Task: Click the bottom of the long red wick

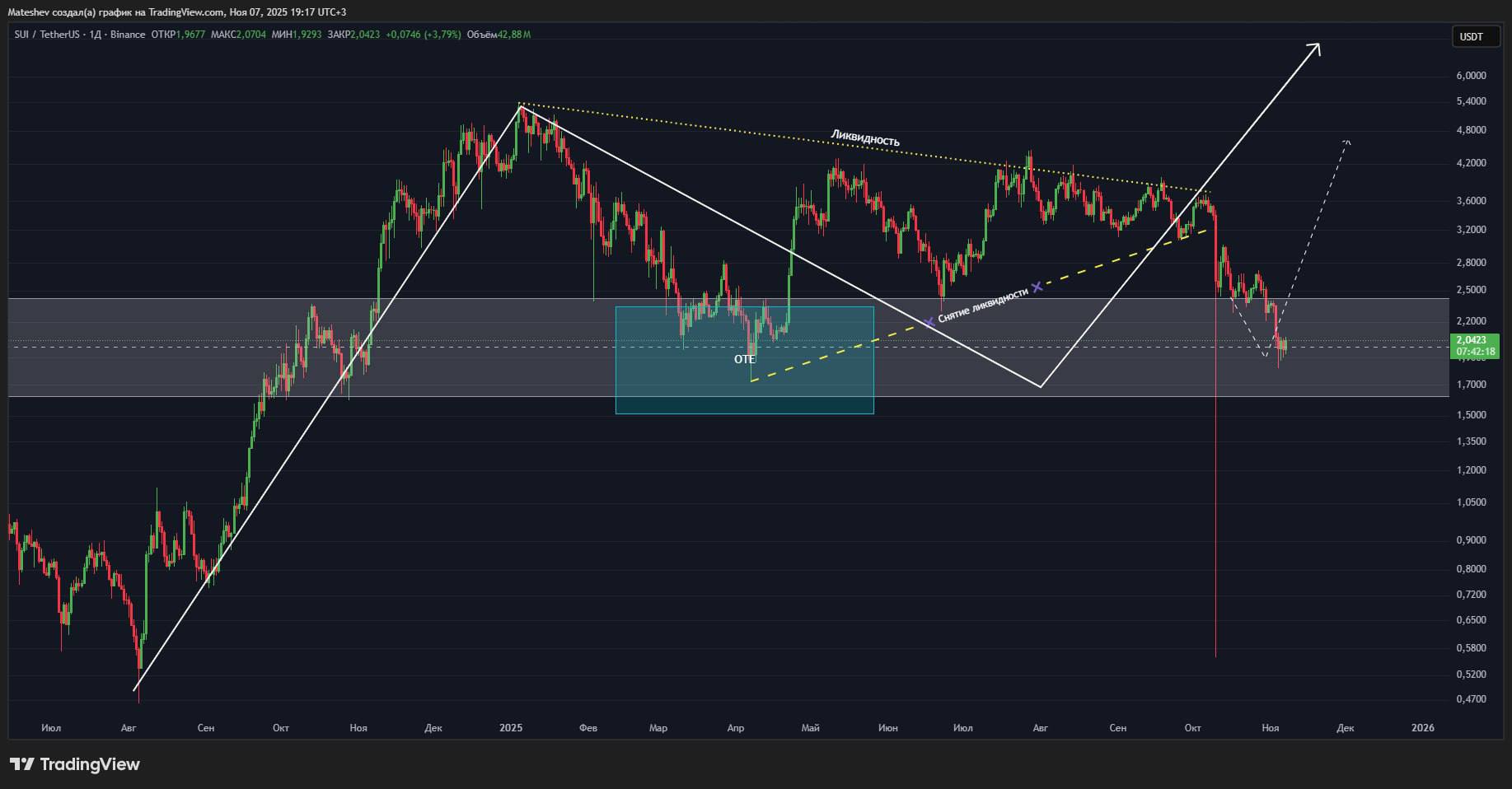Action: (1215, 655)
